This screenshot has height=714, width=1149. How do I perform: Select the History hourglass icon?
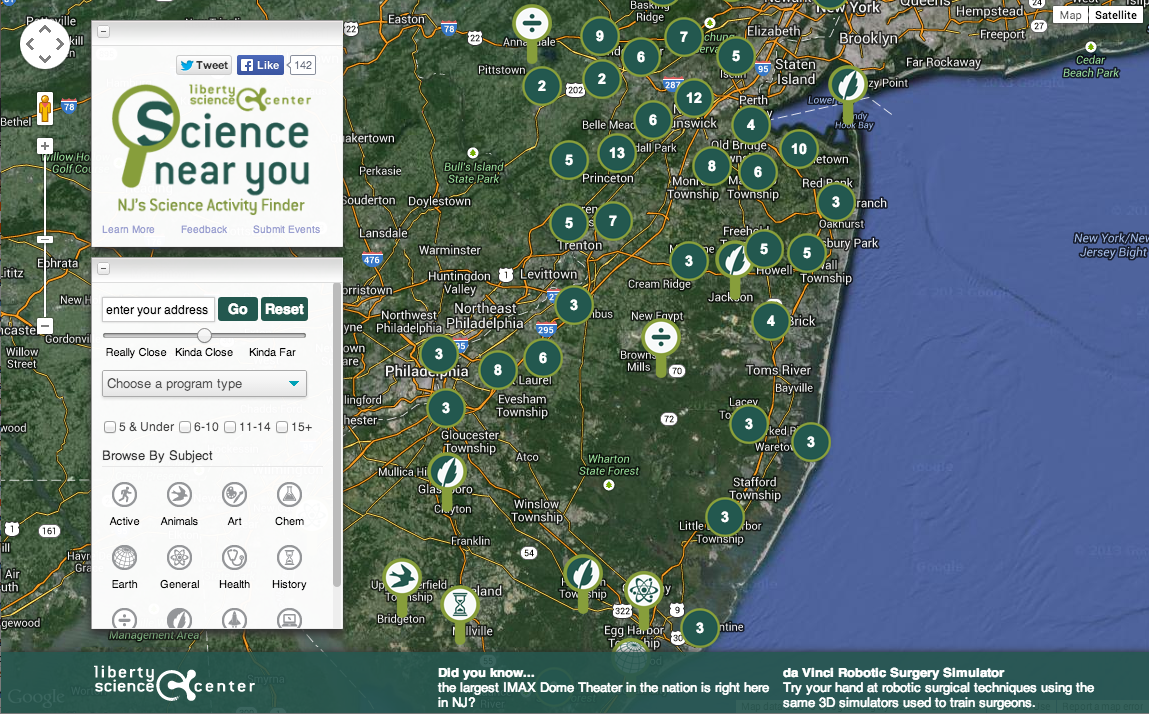(289, 557)
